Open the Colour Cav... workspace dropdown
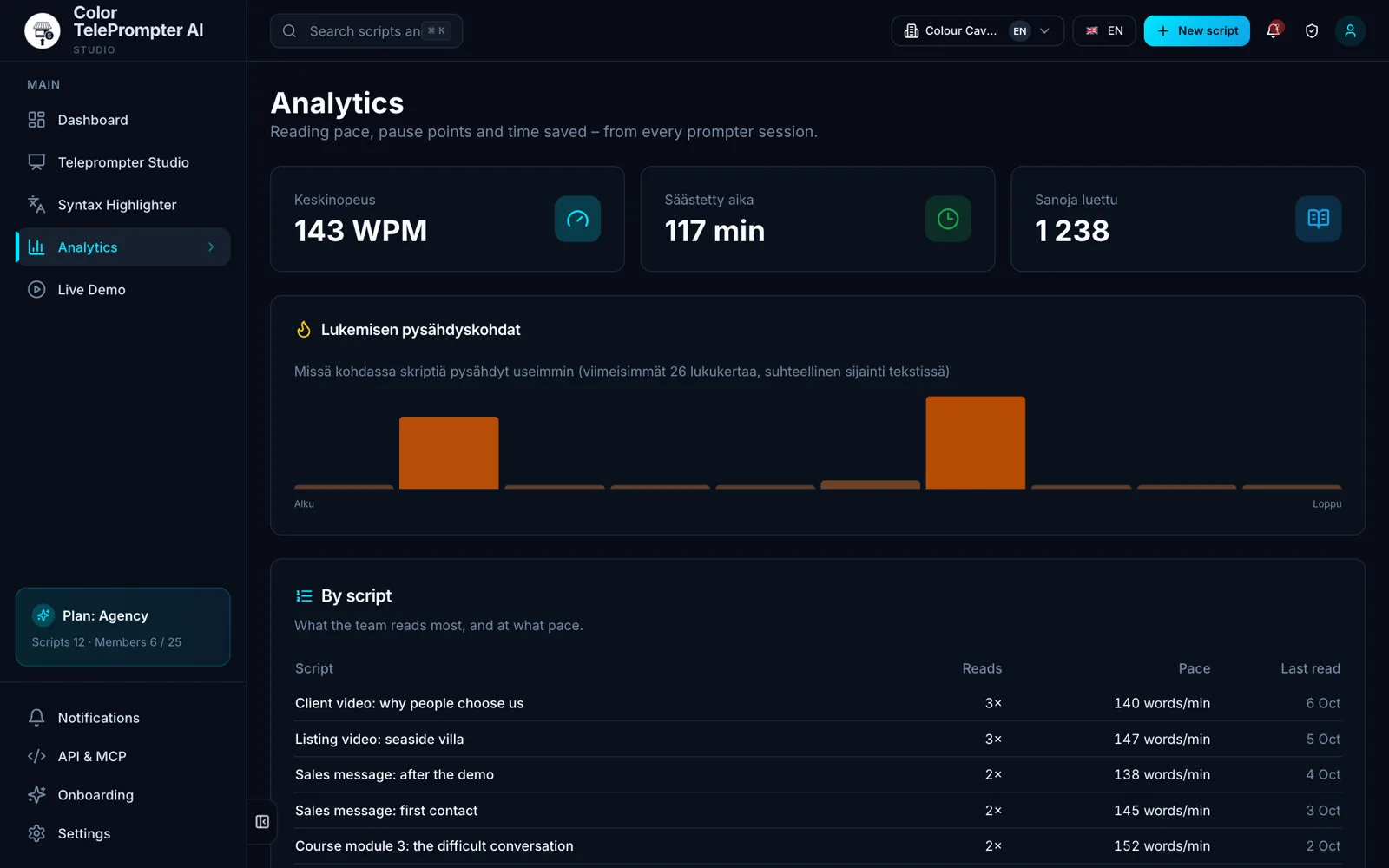Image resolution: width=1389 pixels, height=868 pixels. click(x=978, y=30)
